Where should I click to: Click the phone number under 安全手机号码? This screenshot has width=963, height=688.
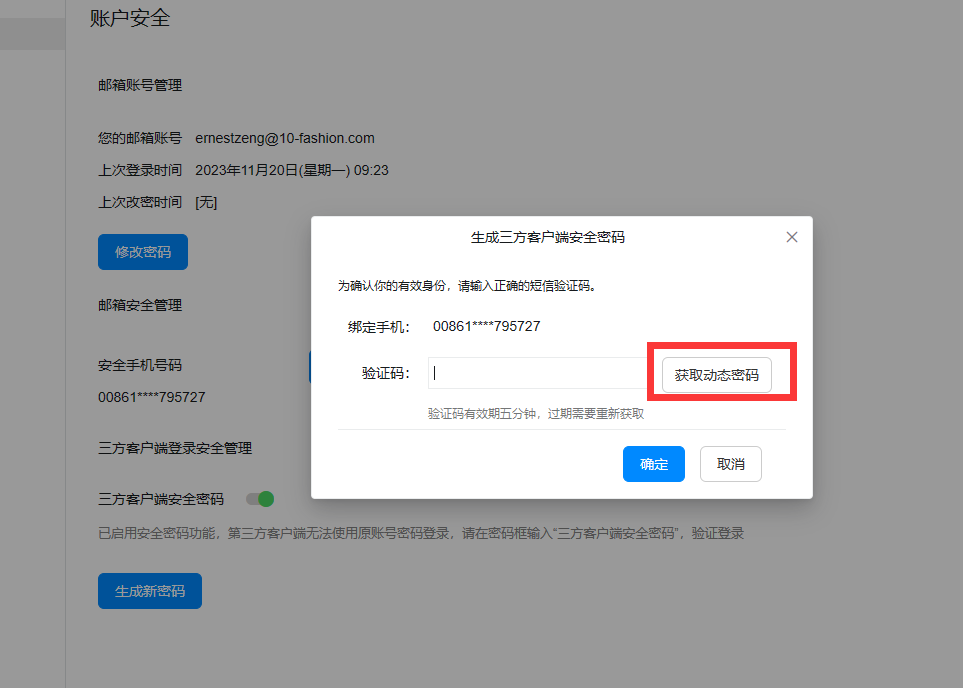tap(151, 397)
